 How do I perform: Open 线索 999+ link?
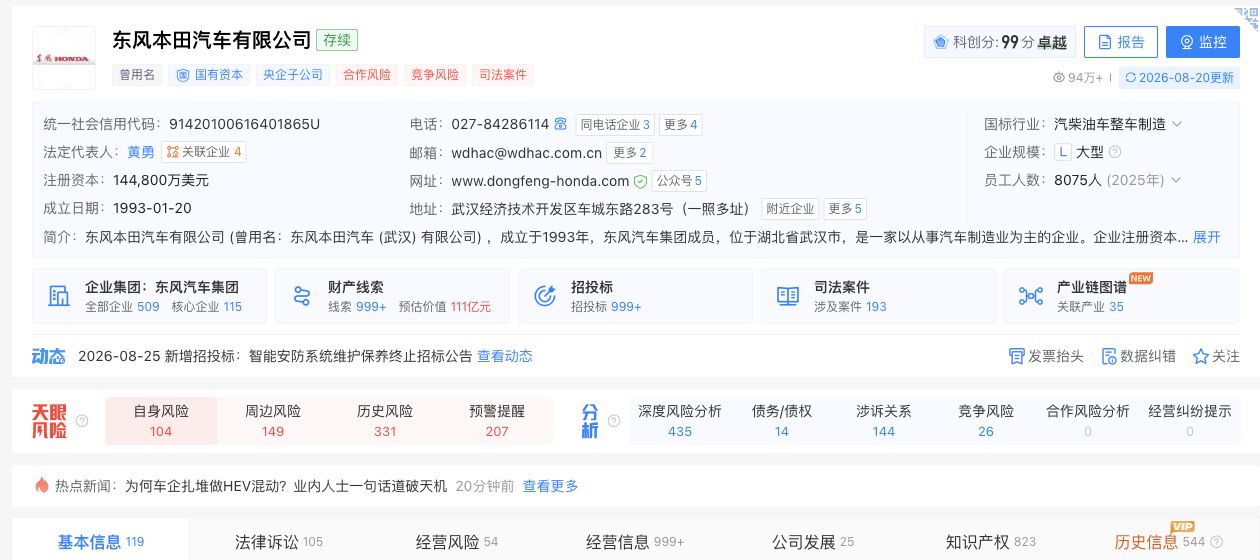pos(357,307)
